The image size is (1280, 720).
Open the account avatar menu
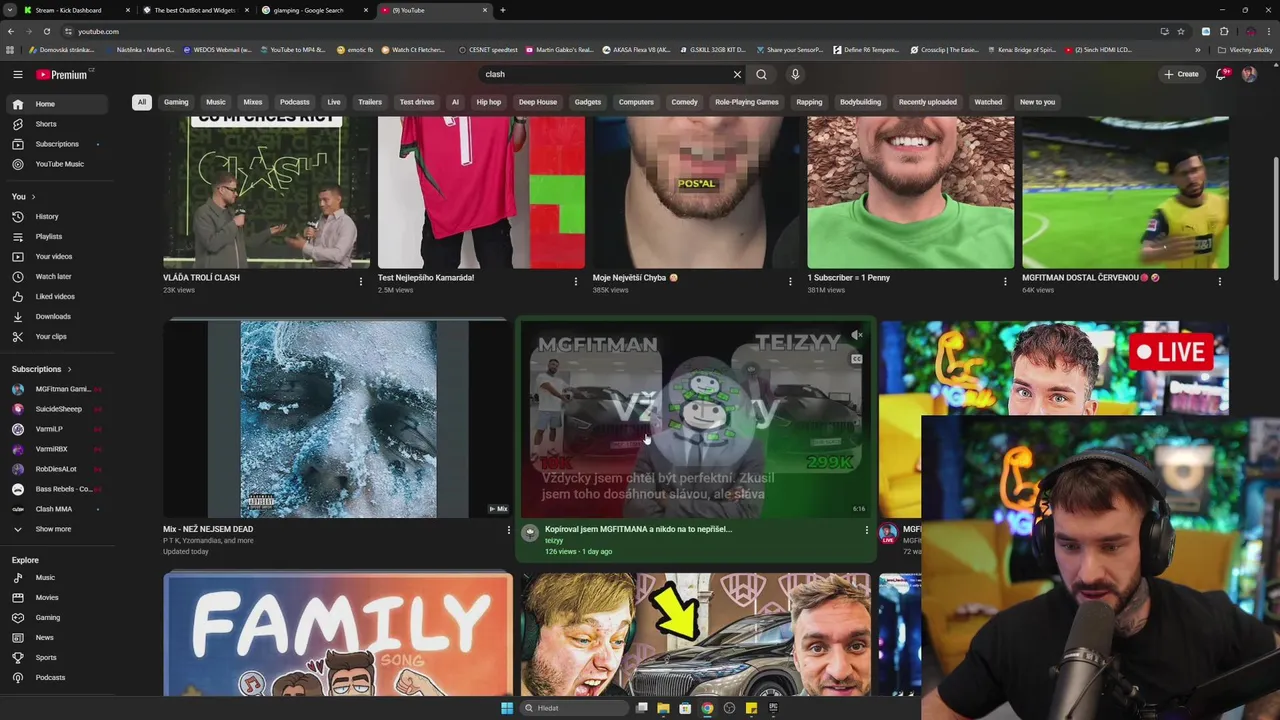(x=1249, y=74)
